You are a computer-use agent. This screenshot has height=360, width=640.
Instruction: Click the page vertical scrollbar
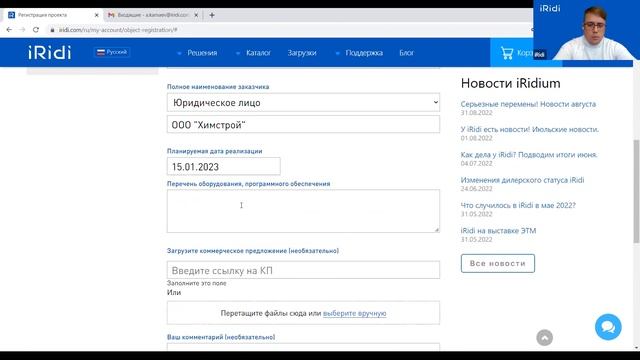click(x=636, y=191)
